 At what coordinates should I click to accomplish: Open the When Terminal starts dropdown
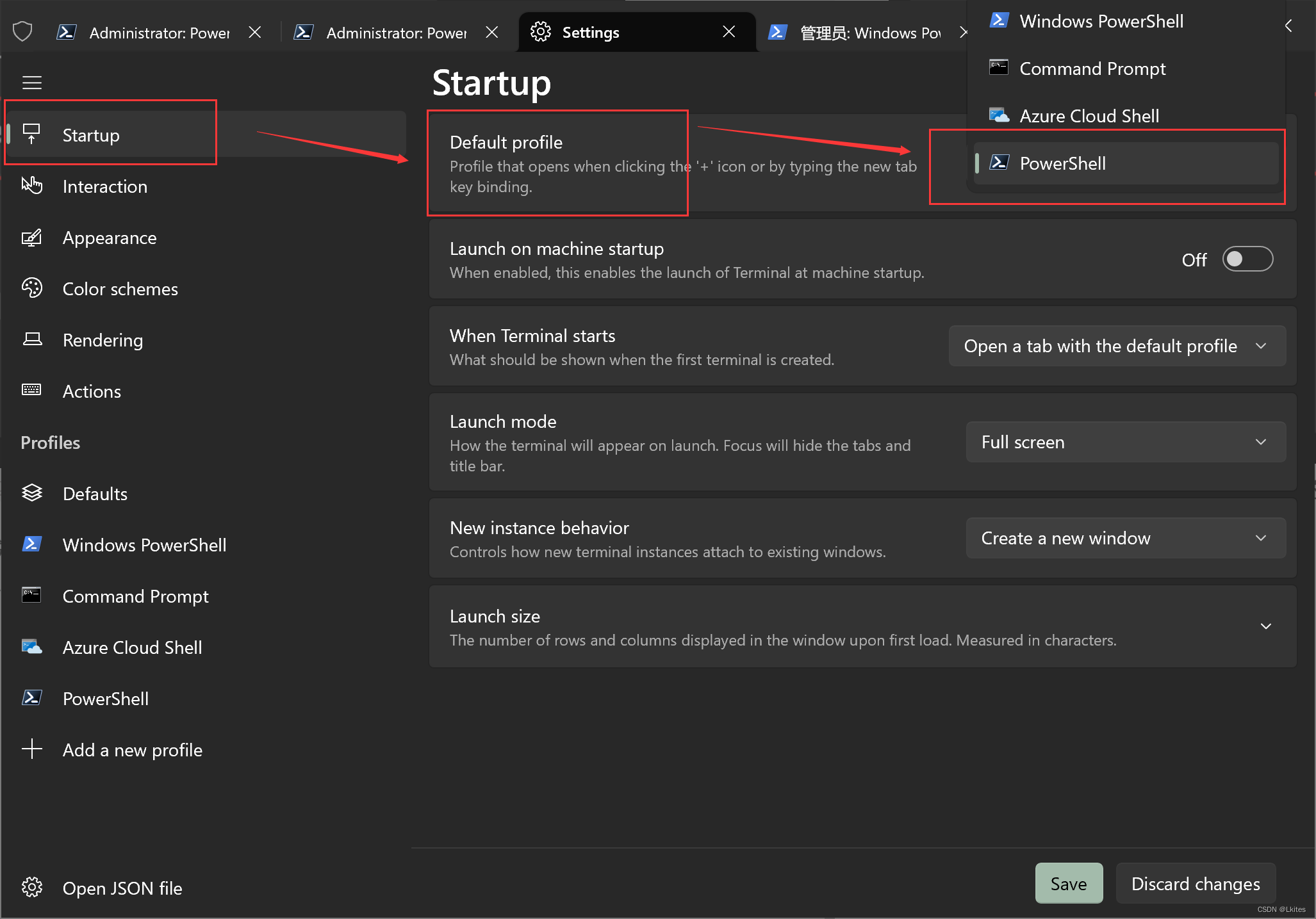coord(1117,346)
